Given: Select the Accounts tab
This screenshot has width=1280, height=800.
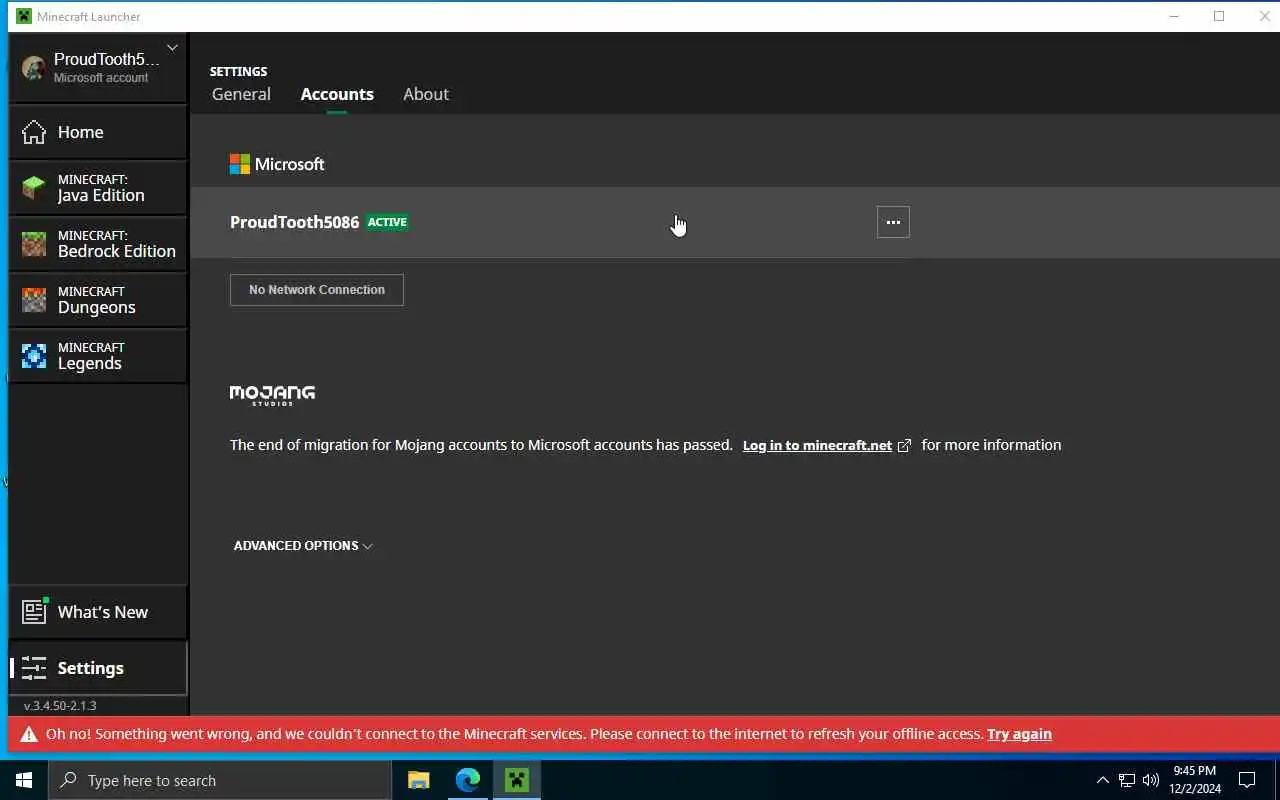Looking at the screenshot, I should [337, 94].
